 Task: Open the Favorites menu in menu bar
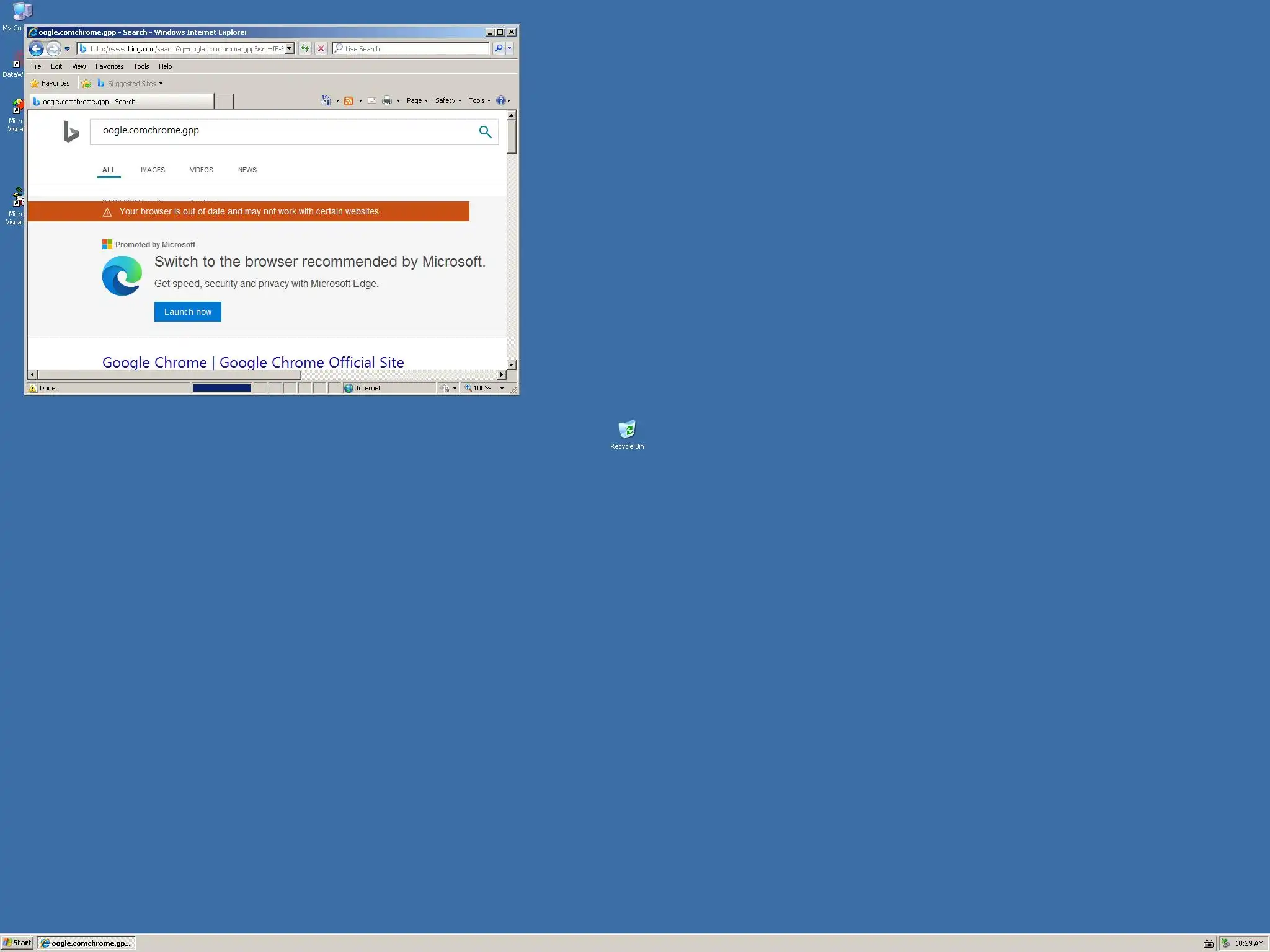pyautogui.click(x=109, y=66)
